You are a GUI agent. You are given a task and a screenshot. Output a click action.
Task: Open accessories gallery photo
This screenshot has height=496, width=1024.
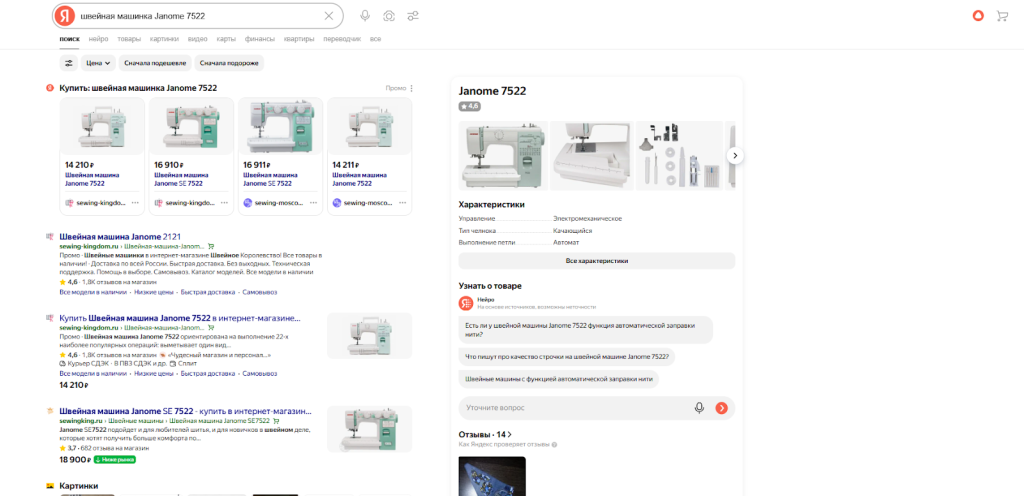point(679,155)
